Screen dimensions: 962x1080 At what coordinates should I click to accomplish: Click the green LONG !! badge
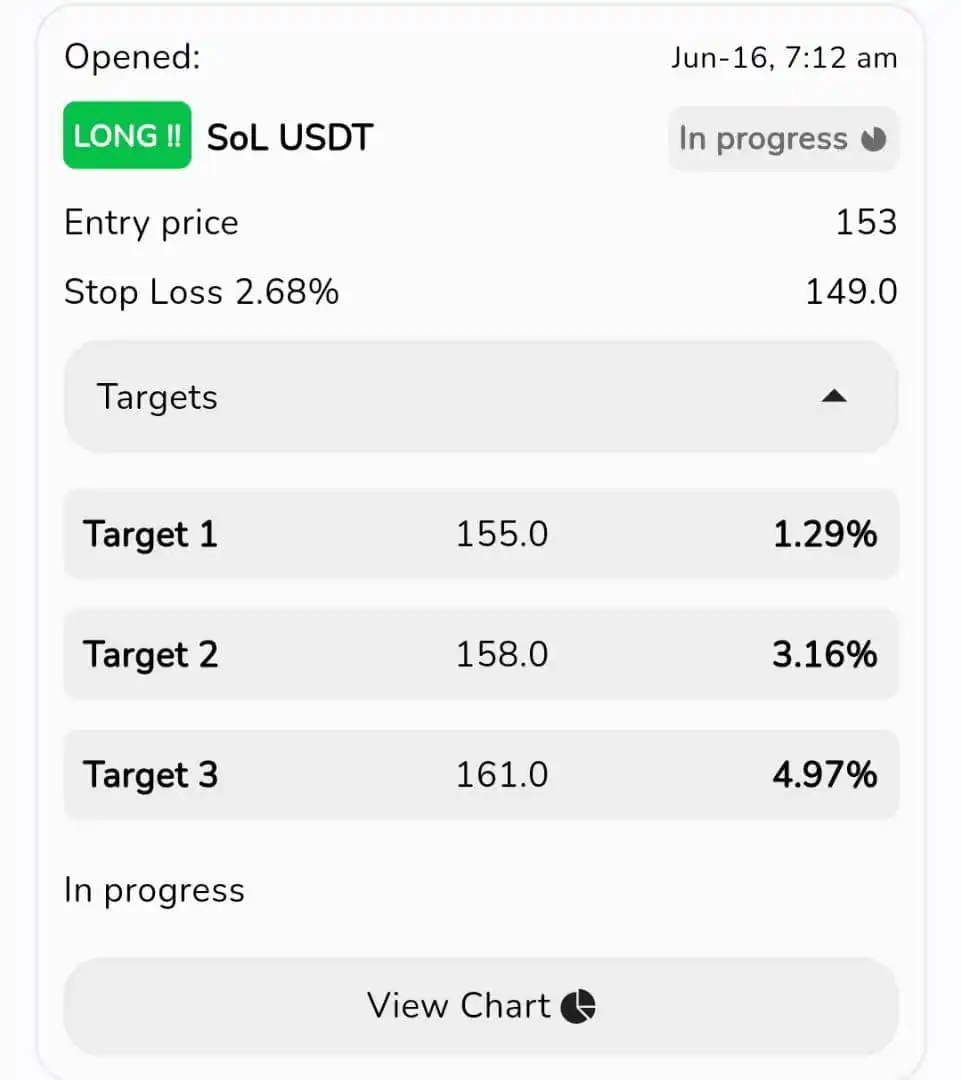pos(127,135)
